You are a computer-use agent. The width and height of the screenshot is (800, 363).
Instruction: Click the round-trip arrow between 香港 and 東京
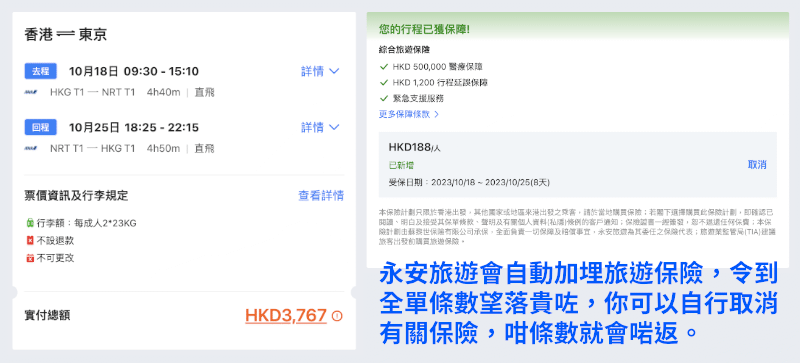tap(66, 35)
